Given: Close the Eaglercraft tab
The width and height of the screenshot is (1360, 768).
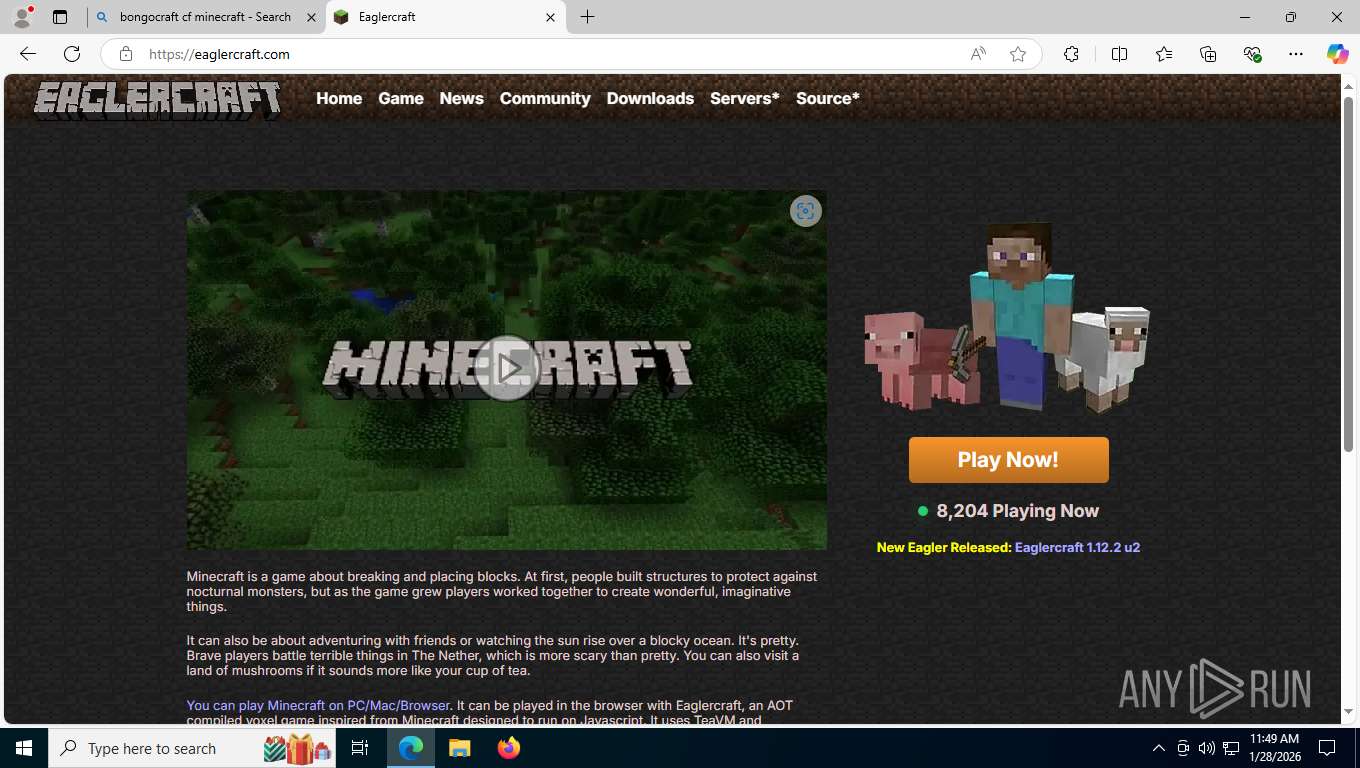Looking at the screenshot, I should pos(550,17).
